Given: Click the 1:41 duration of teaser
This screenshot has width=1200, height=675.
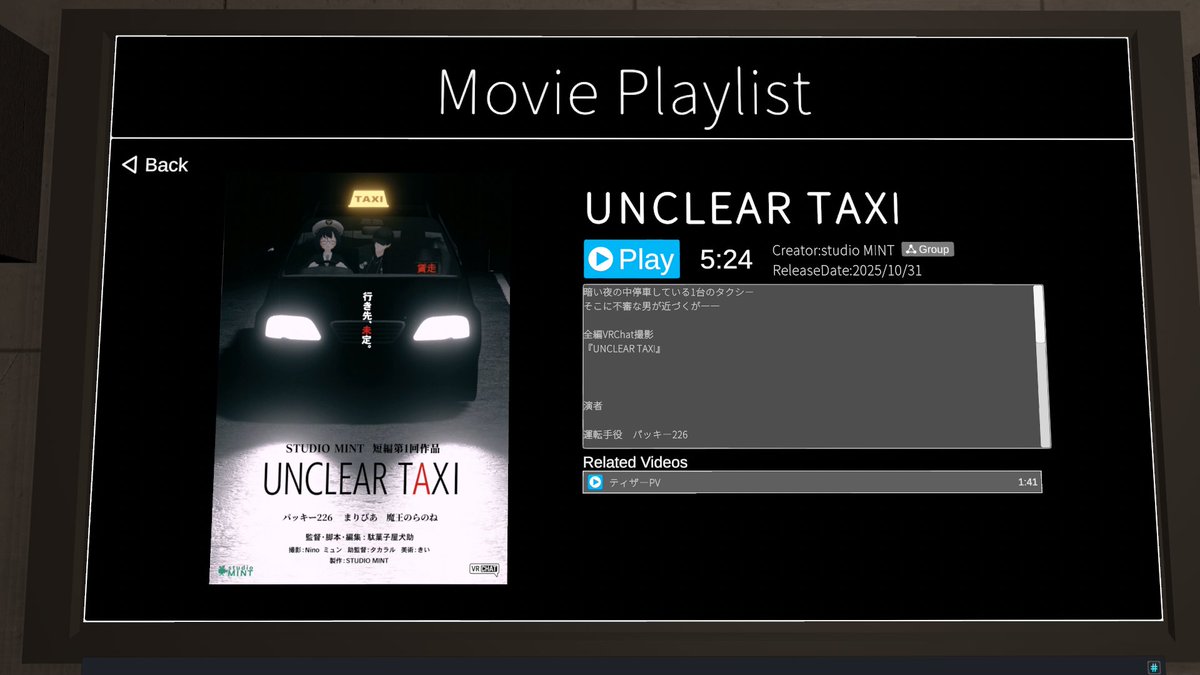Looking at the screenshot, I should [1027, 482].
